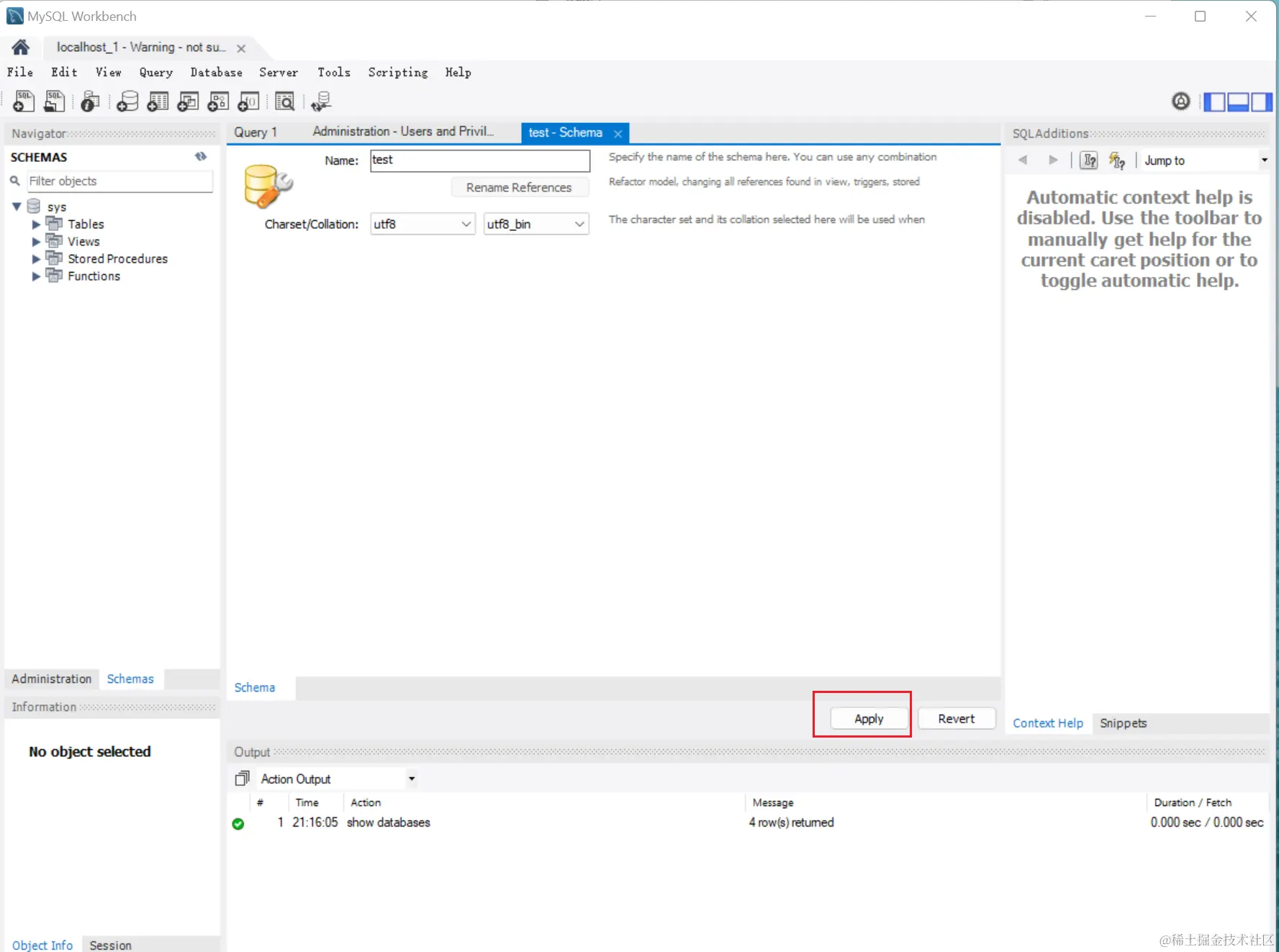This screenshot has width=1279, height=952.
Task: Open the Edit menu
Action: coord(64,72)
